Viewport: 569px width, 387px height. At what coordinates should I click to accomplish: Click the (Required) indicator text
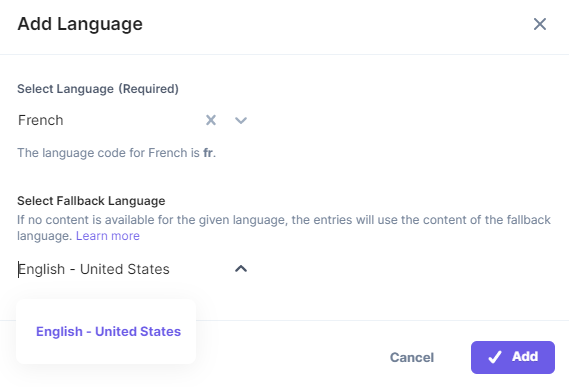(148, 89)
